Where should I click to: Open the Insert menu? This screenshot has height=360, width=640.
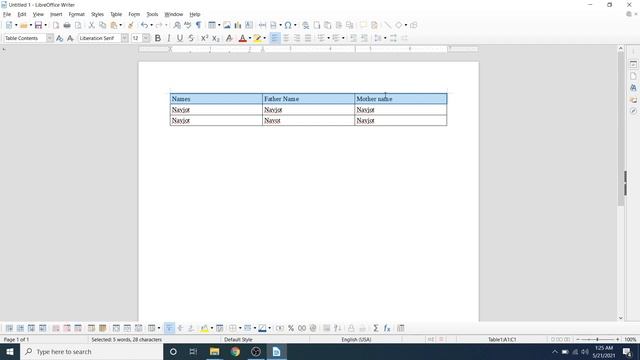pos(56,14)
